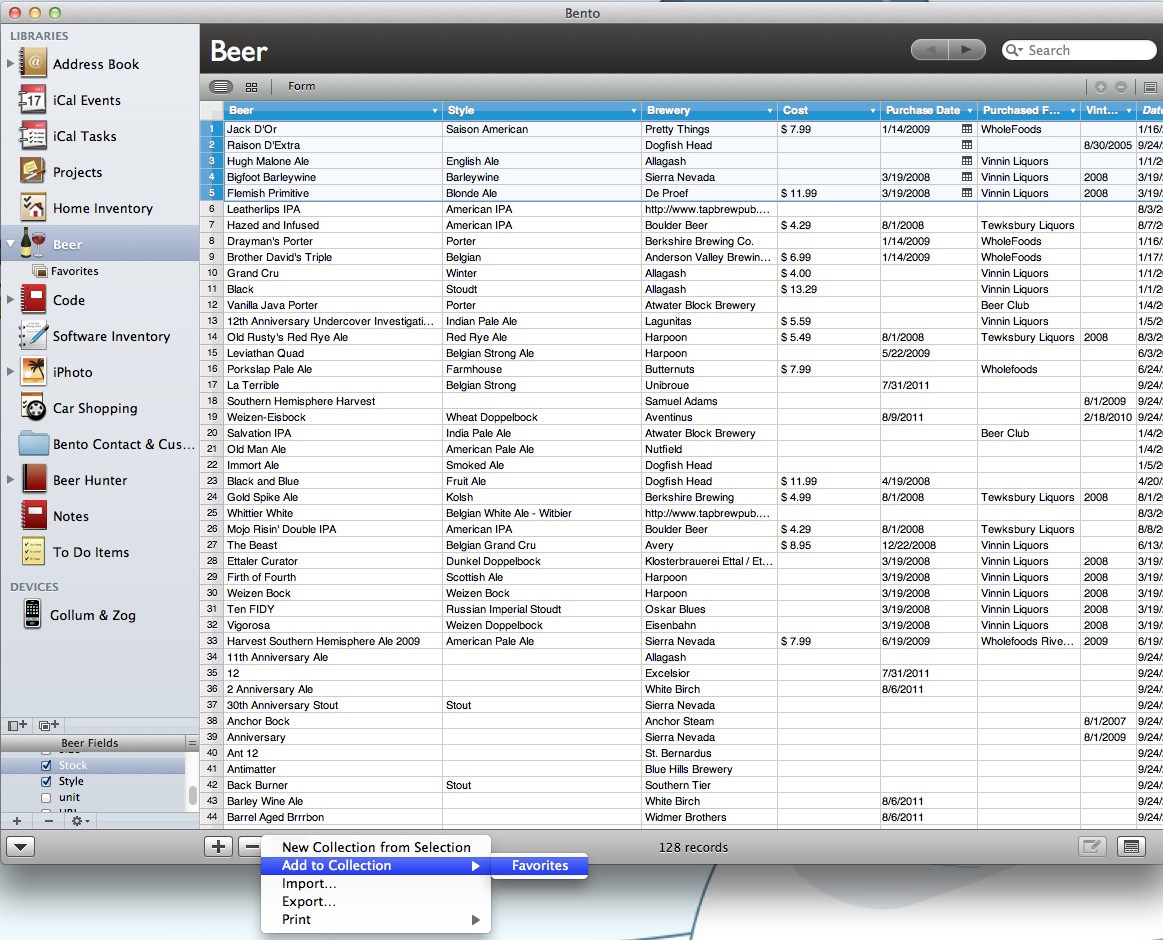Switch to the Form view

(301, 86)
